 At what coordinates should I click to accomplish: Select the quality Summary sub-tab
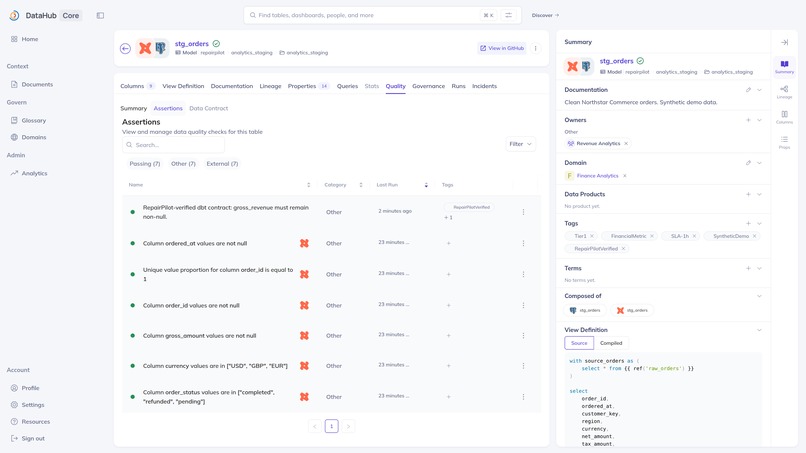pyautogui.click(x=134, y=108)
